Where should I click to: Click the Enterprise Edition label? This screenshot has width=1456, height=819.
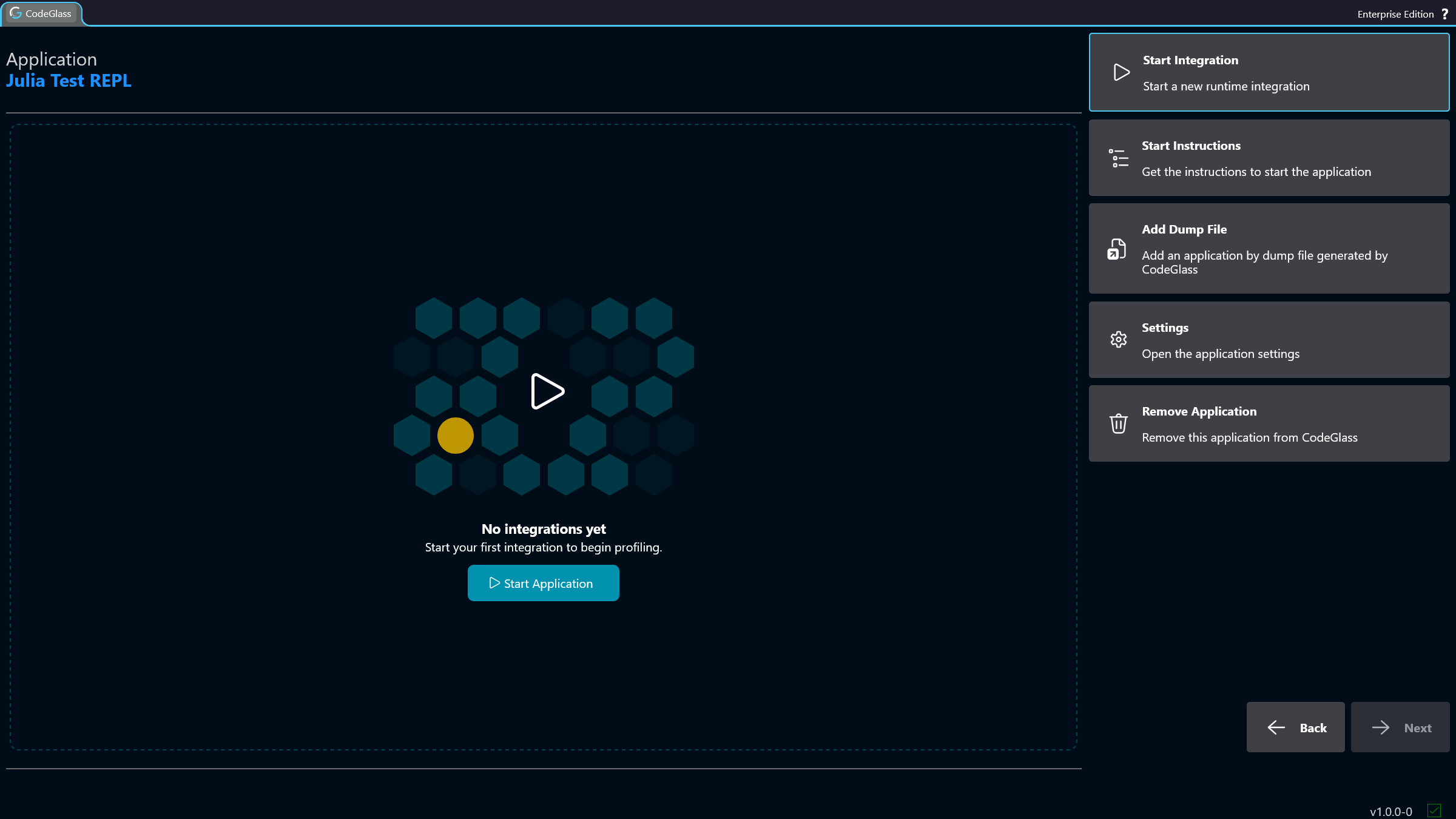[x=1395, y=14]
